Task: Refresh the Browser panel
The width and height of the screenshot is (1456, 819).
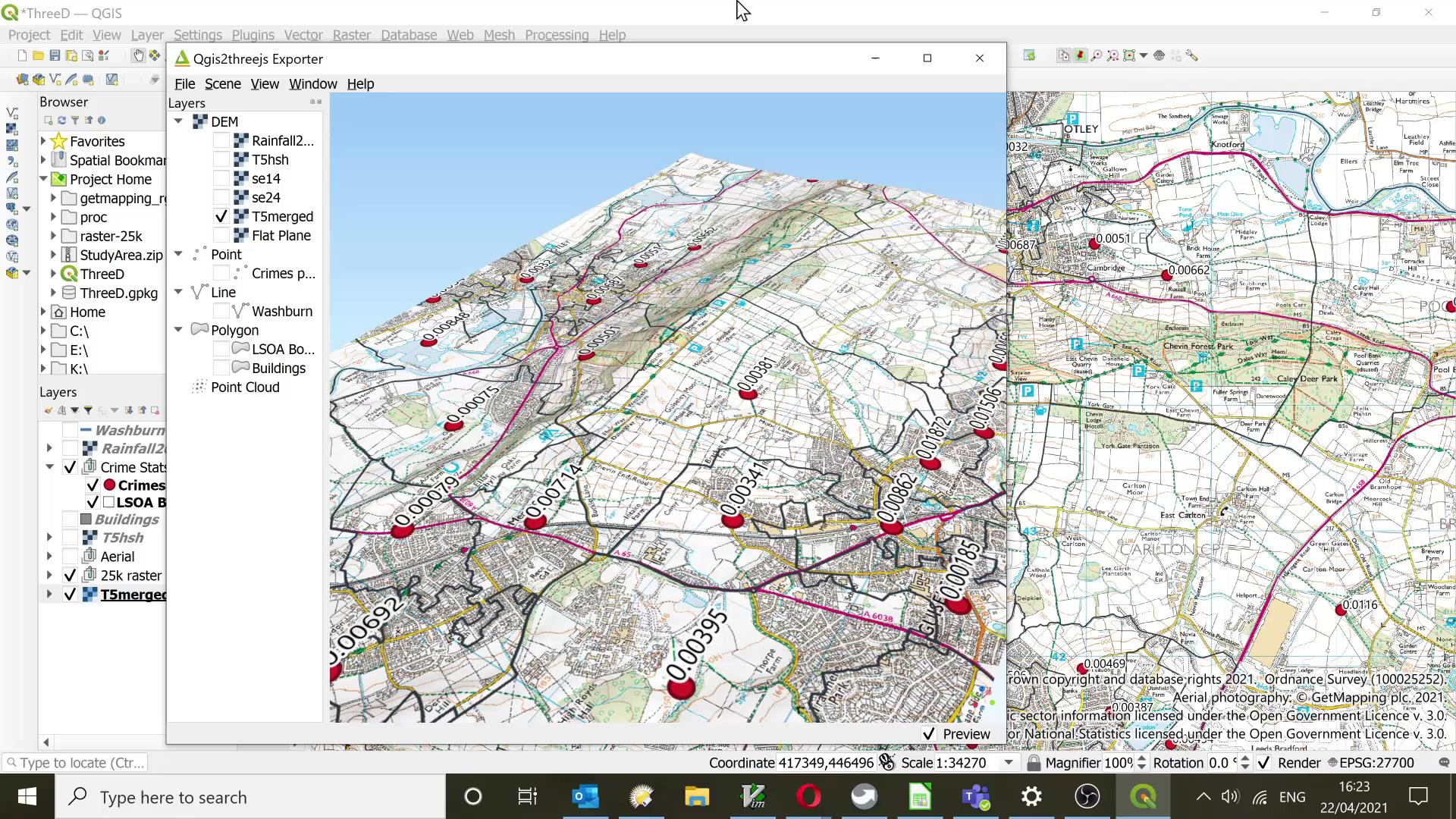Action: click(61, 120)
